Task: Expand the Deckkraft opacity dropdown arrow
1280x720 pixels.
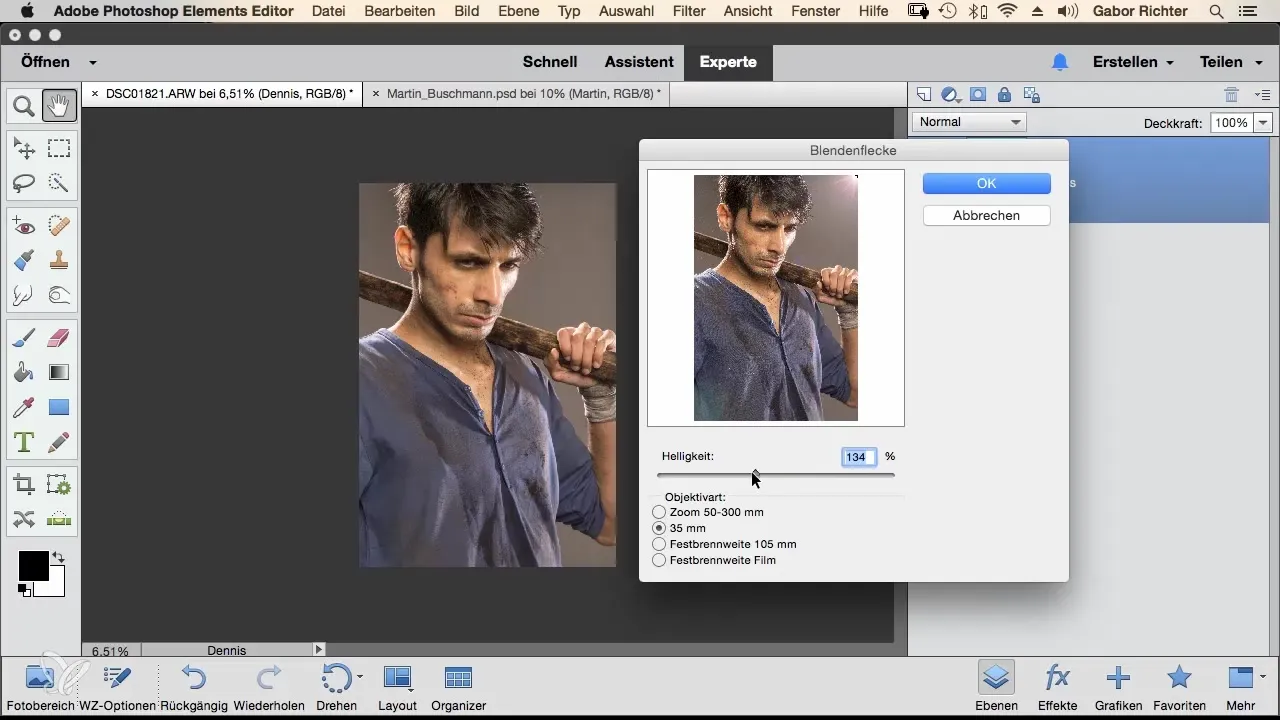Action: tap(1263, 123)
